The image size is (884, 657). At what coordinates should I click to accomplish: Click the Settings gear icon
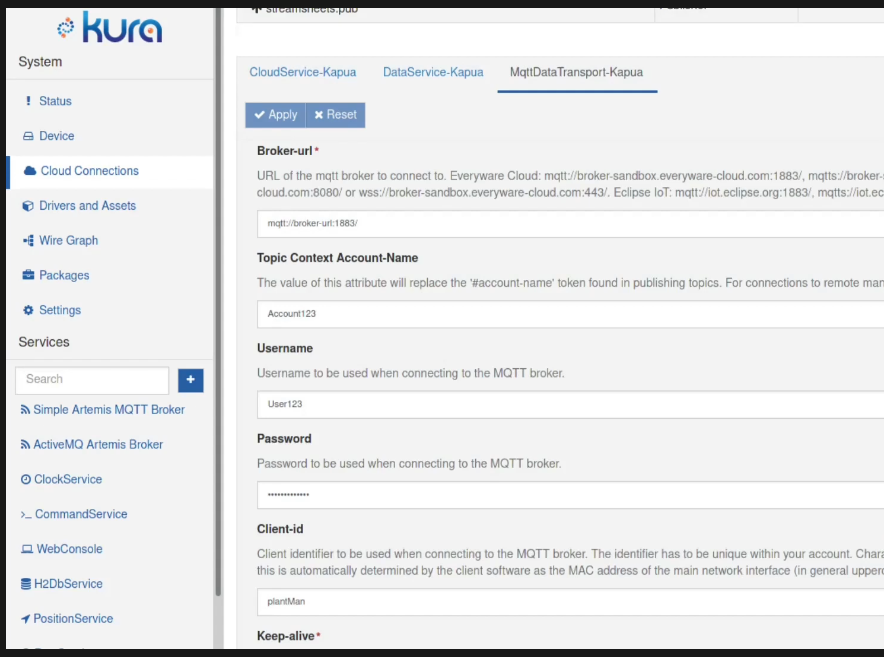tap(28, 310)
